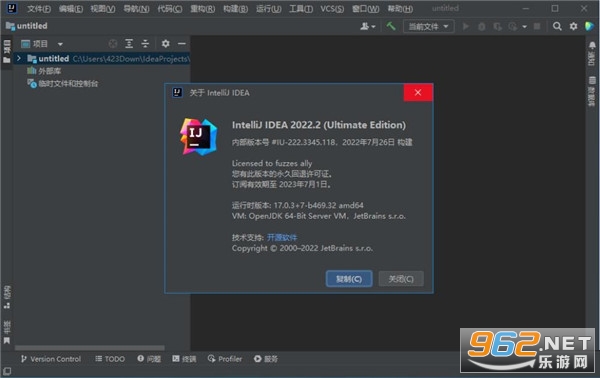Click the Project panel horizontal scrollbar

[x=90, y=348]
